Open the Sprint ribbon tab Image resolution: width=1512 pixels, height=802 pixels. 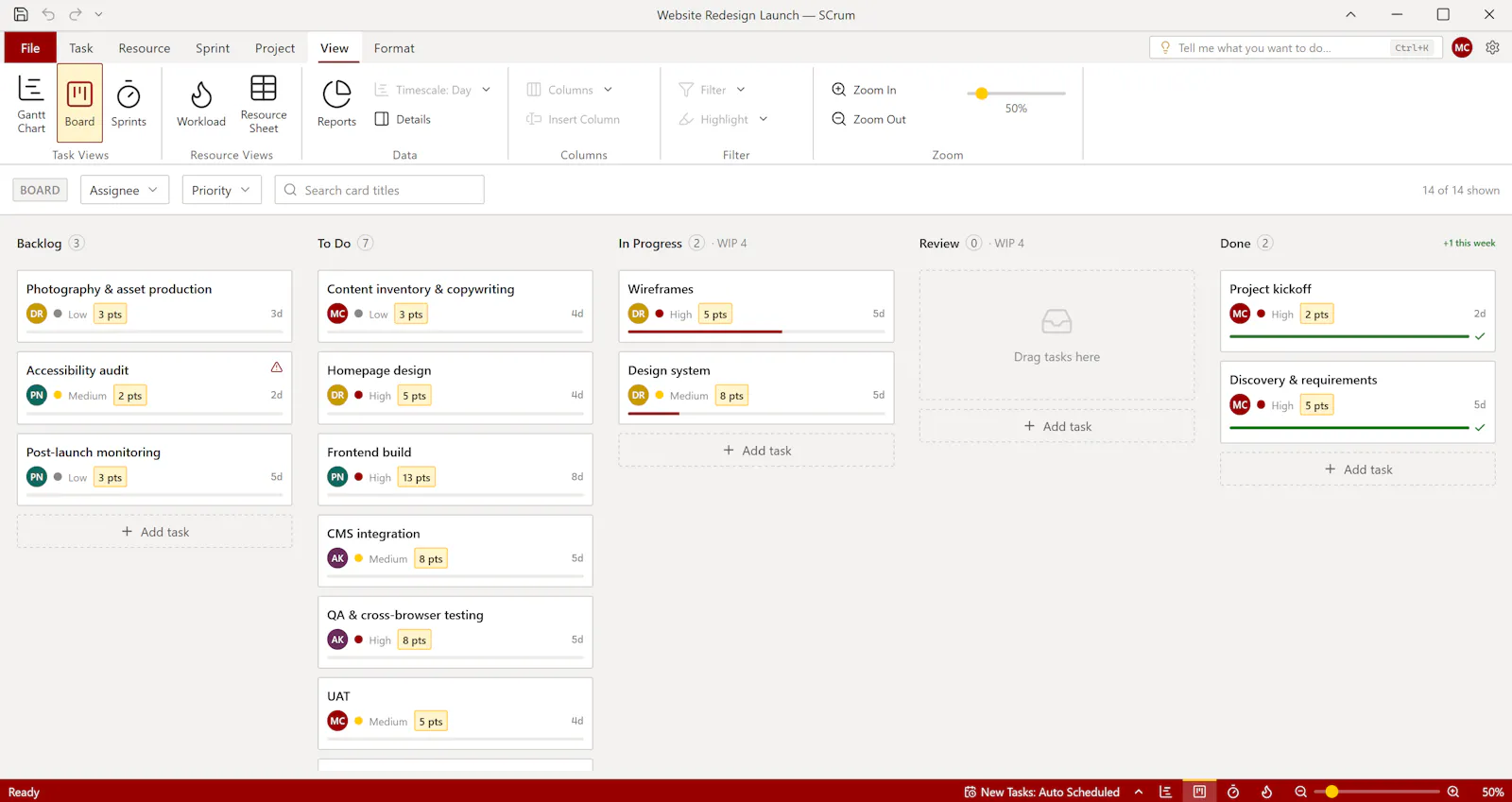pos(213,48)
